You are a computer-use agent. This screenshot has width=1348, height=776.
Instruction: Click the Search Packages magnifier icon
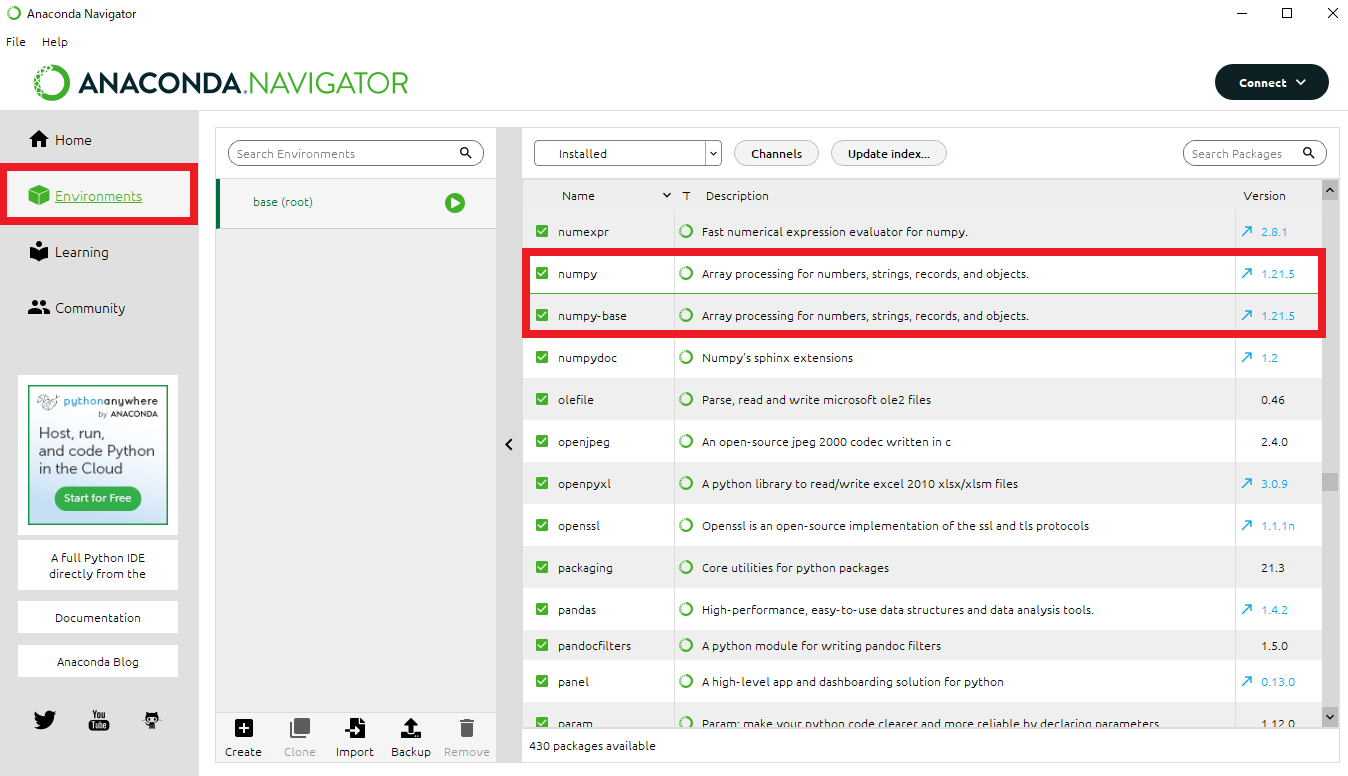tap(1309, 153)
